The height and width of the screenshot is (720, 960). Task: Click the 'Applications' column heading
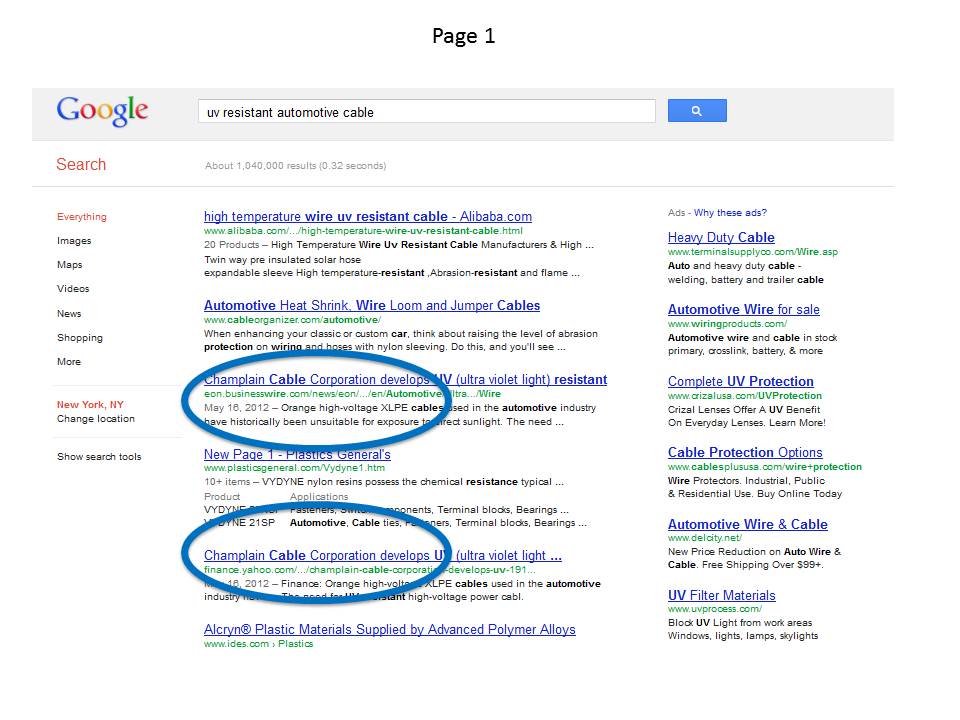point(319,497)
